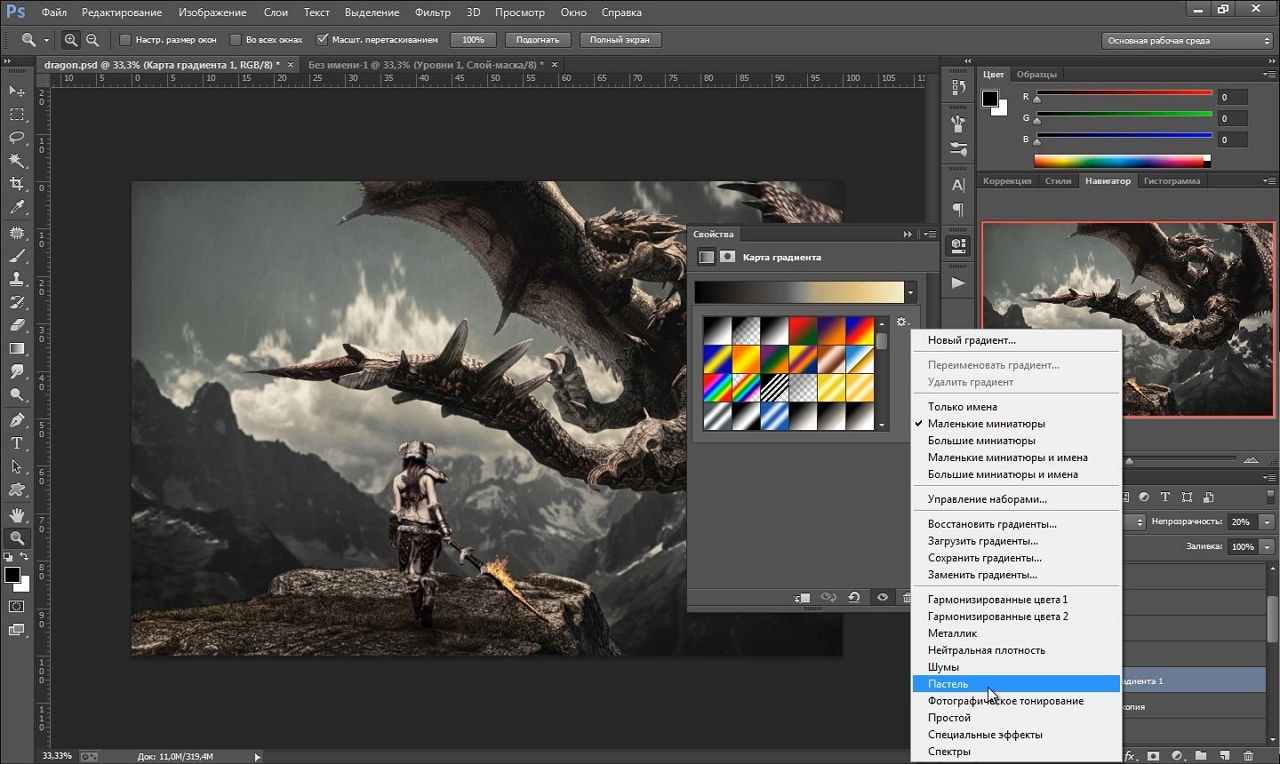Viewport: 1280px width, 764px height.
Task: Click the color spectrum ramp bar
Action: (x=1122, y=160)
